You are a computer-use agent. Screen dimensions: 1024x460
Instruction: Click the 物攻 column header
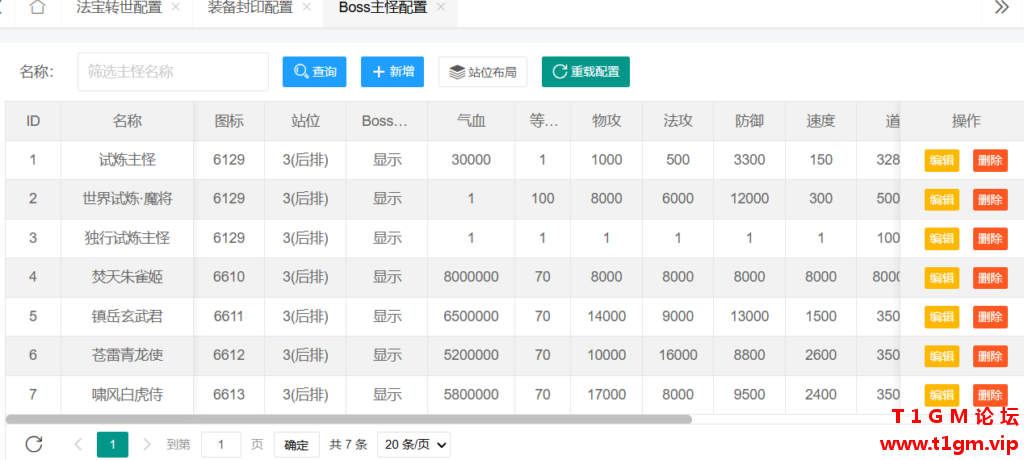[x=607, y=121]
